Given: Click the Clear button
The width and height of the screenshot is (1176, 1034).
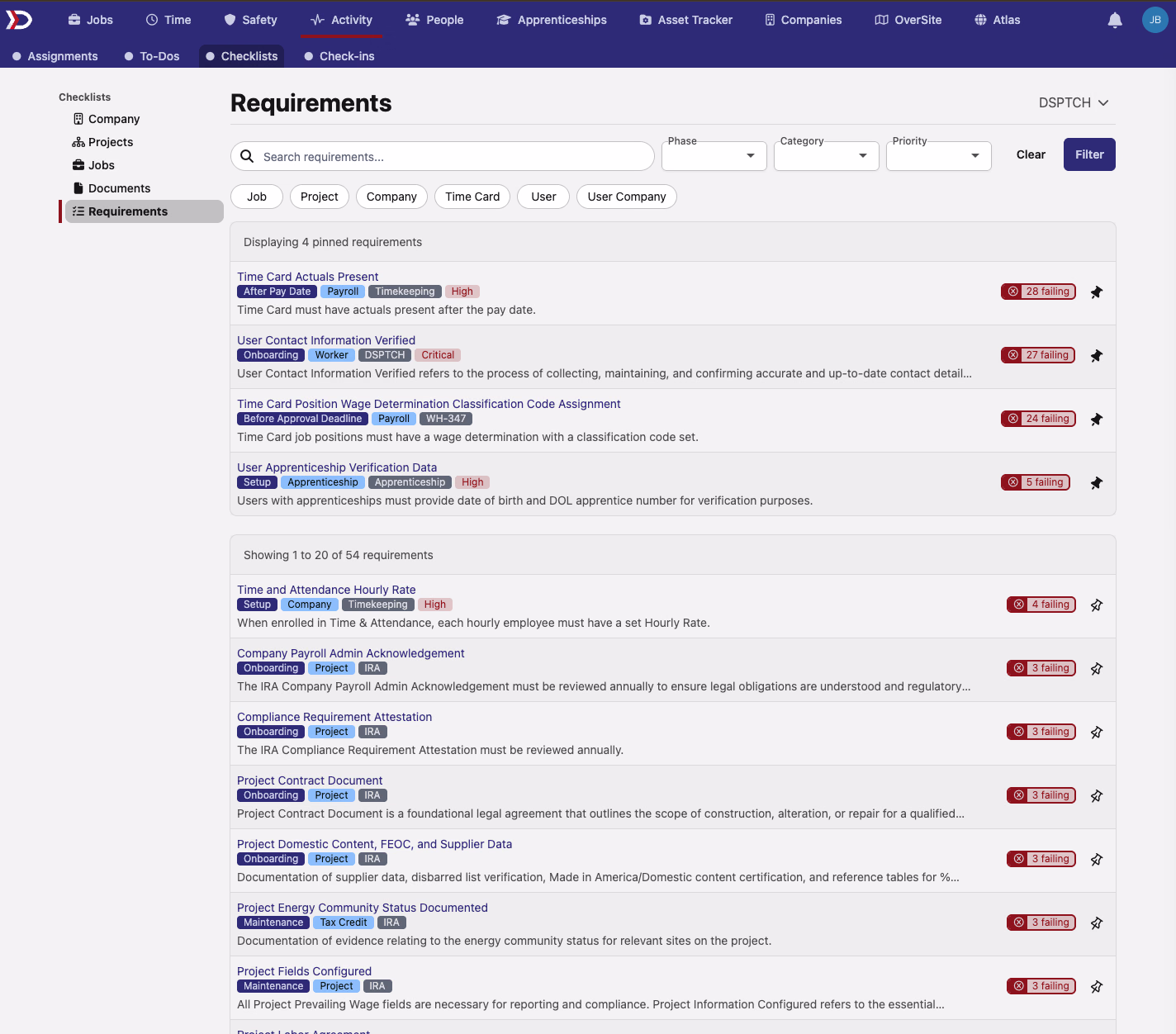Looking at the screenshot, I should coord(1031,154).
